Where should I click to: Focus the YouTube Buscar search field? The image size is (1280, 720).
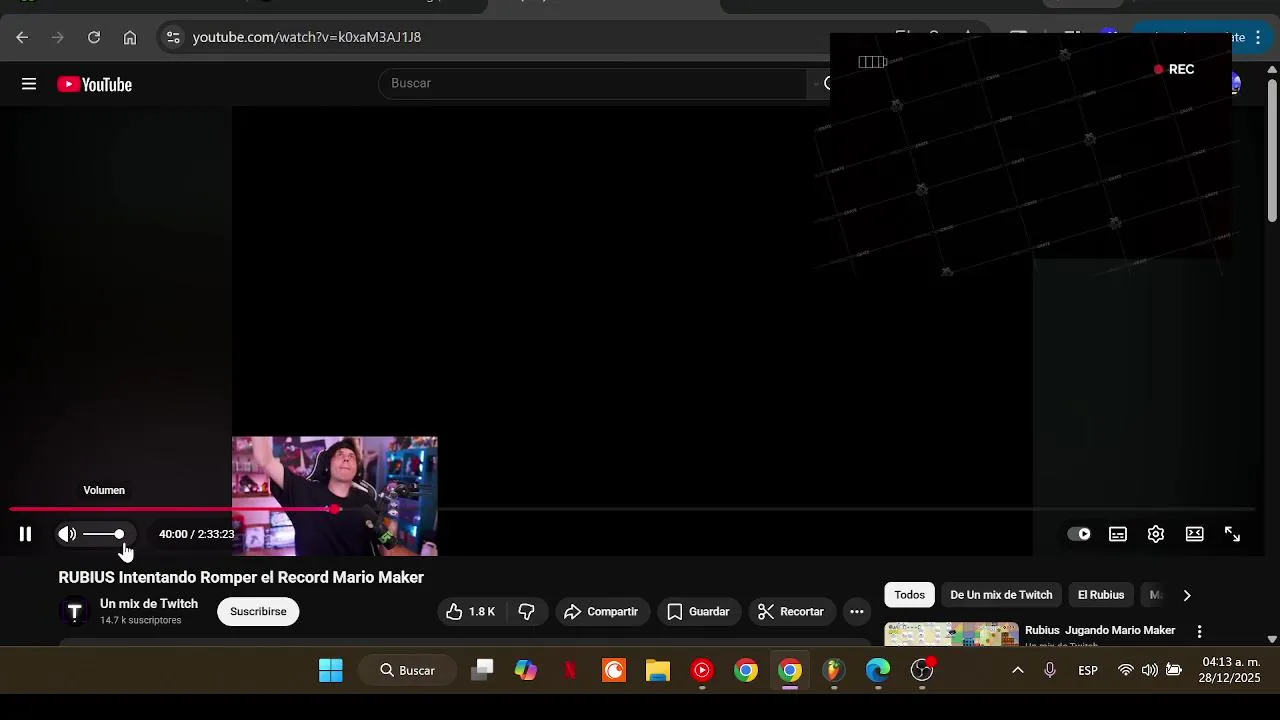click(592, 83)
